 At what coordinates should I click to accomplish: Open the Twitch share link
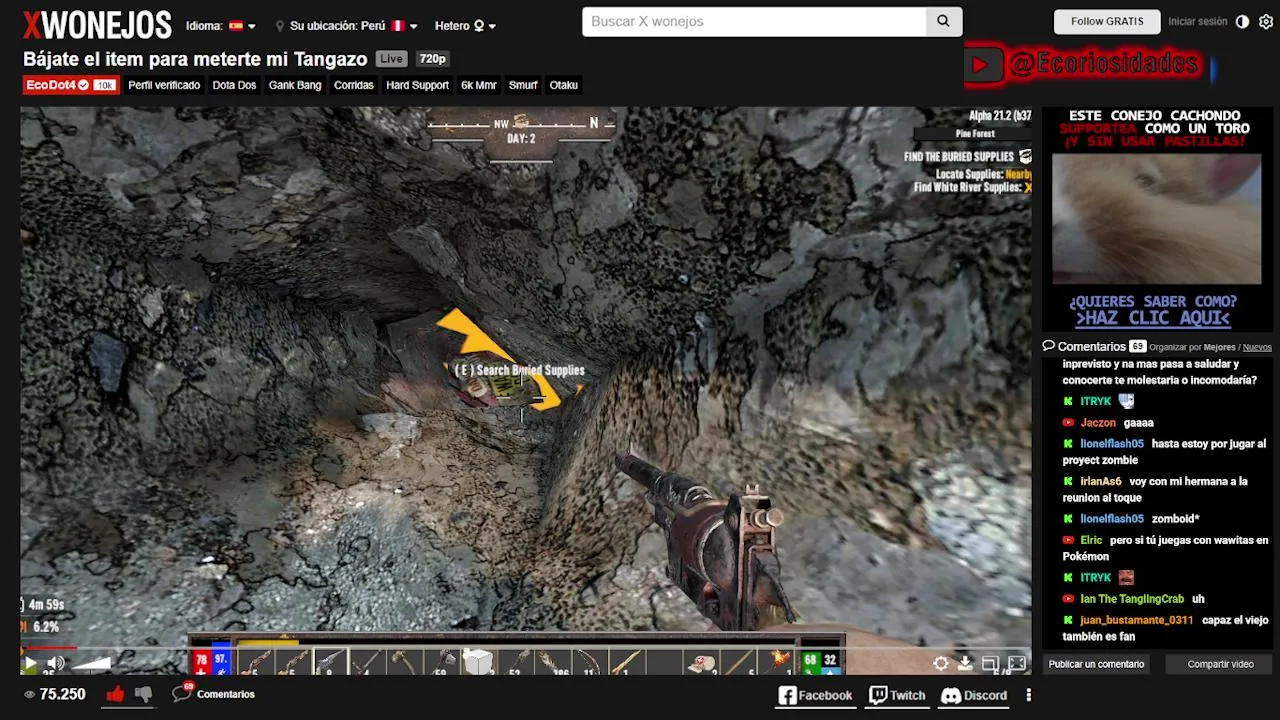click(897, 695)
